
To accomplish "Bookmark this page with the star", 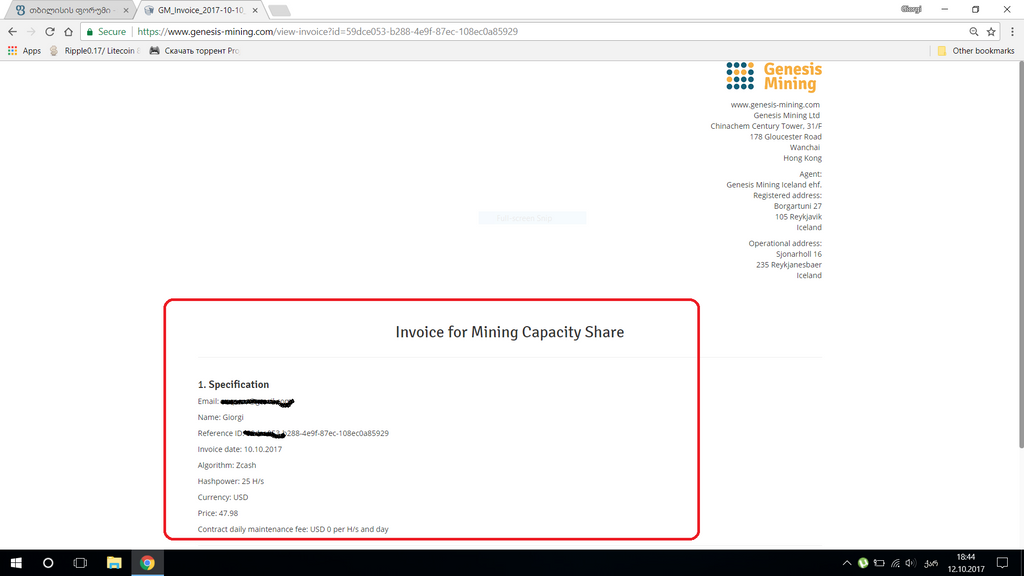I will pos(991,31).
